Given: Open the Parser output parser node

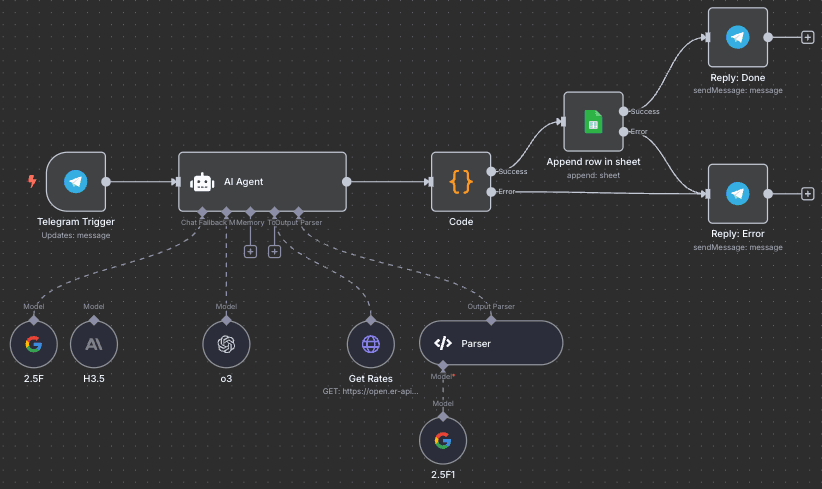Looking at the screenshot, I should [x=491, y=343].
